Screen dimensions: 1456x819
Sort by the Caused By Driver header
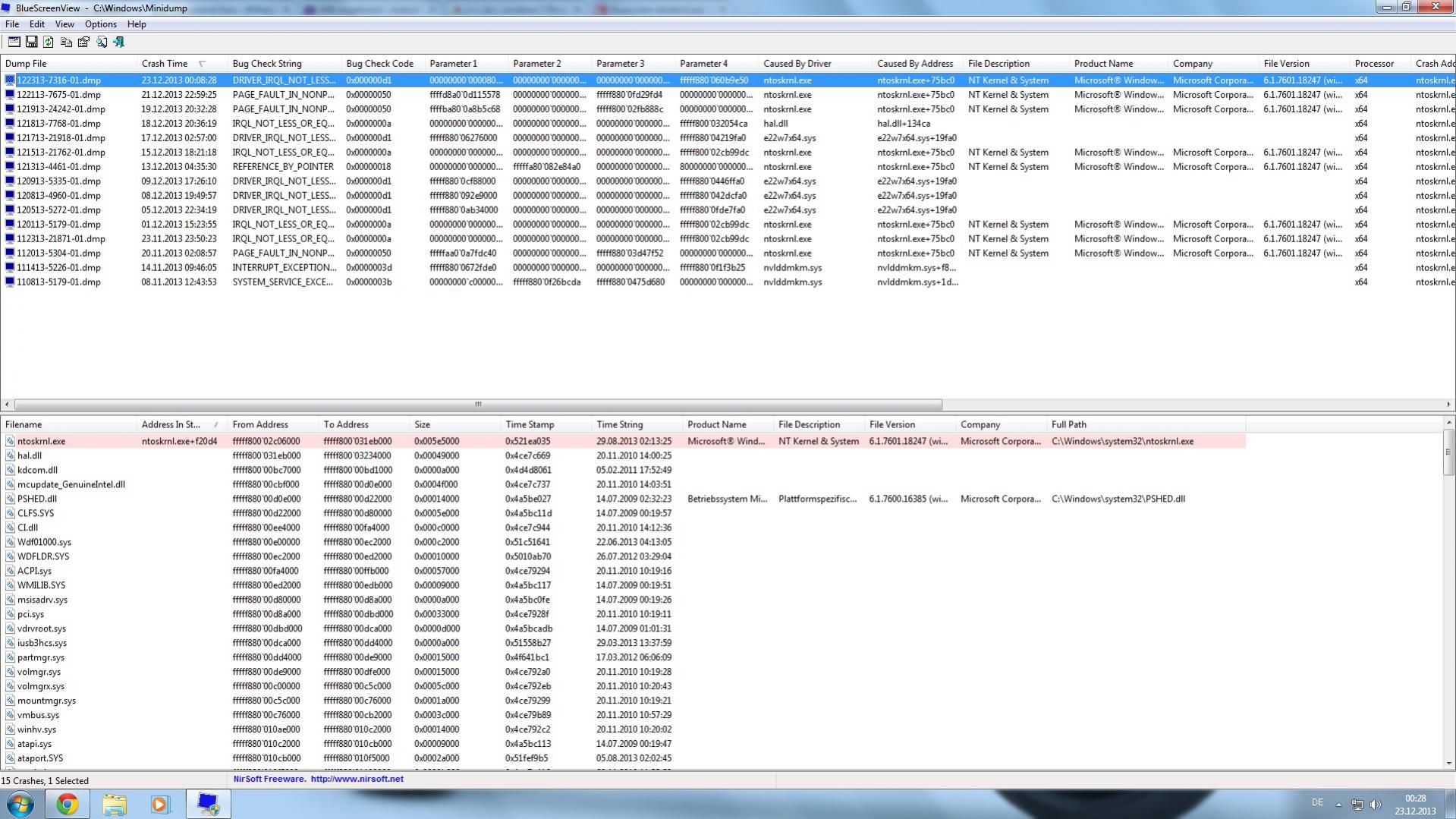816,64
